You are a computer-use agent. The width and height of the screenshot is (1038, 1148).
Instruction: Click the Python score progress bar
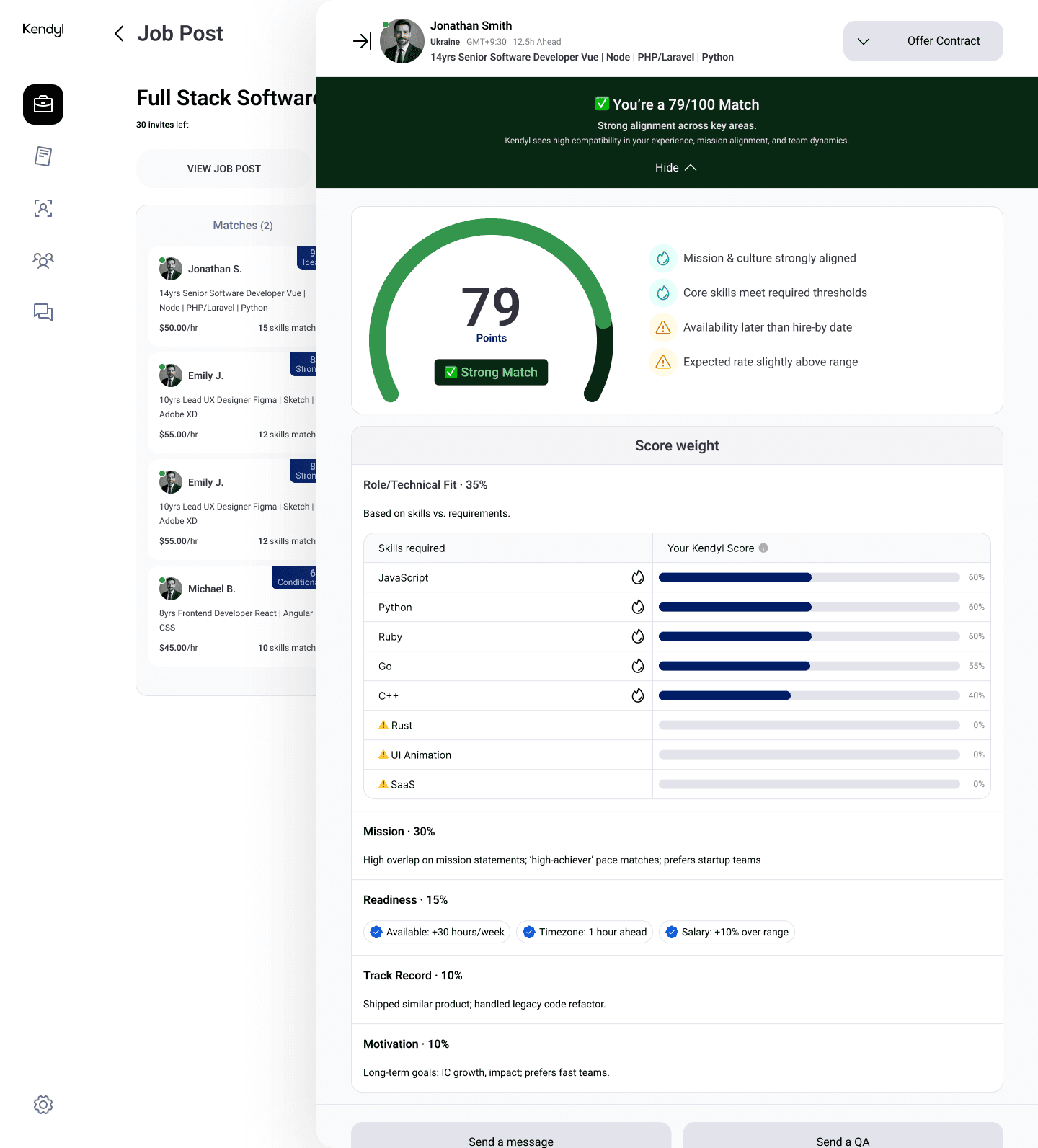point(809,607)
